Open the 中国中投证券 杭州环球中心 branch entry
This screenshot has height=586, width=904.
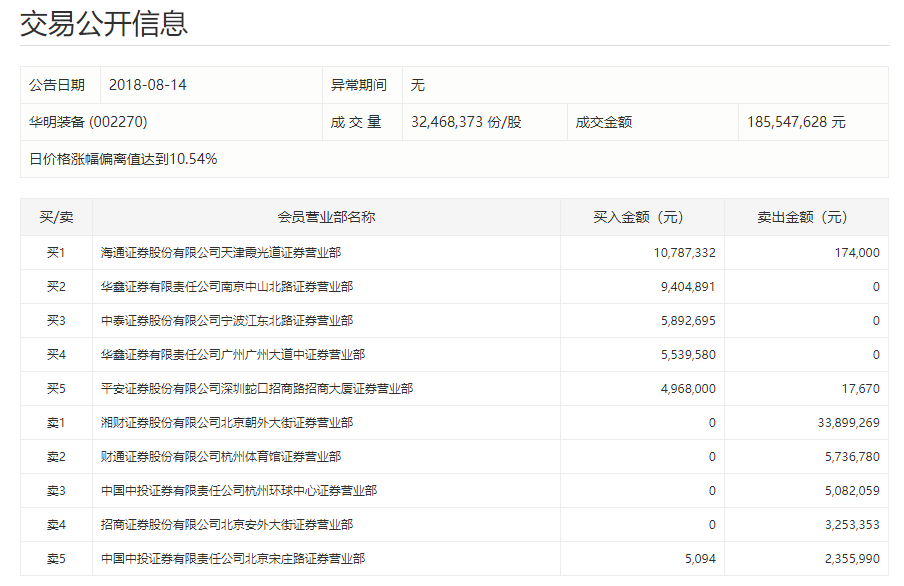pos(239,491)
